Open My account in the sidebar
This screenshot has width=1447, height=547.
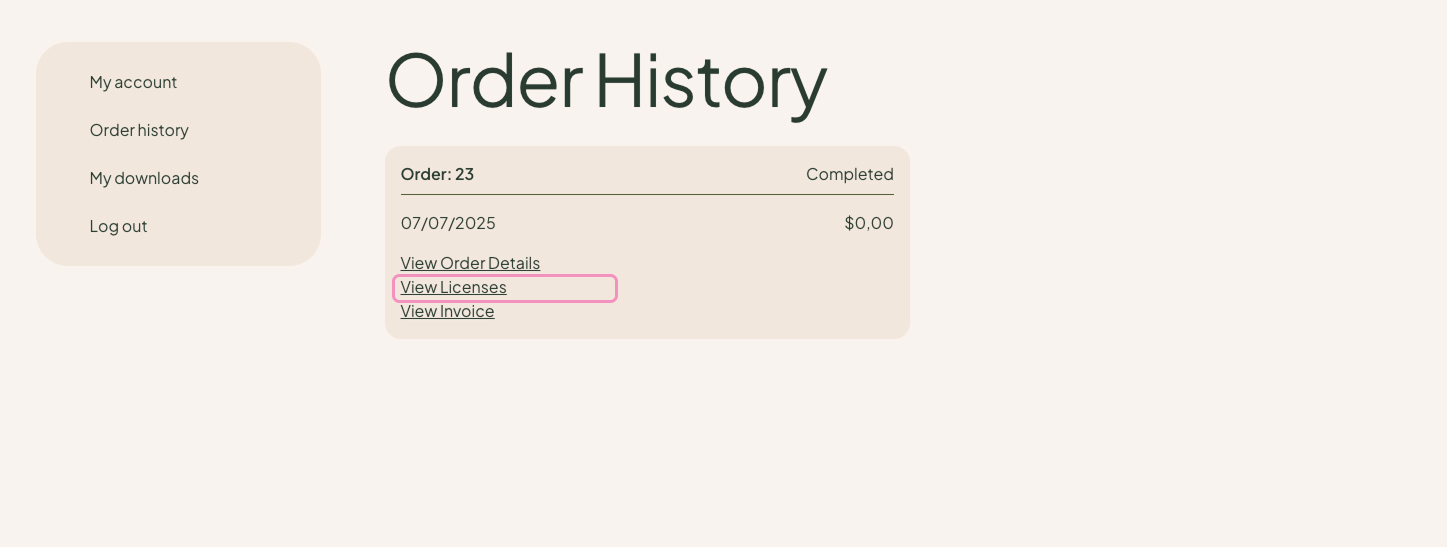(x=133, y=82)
